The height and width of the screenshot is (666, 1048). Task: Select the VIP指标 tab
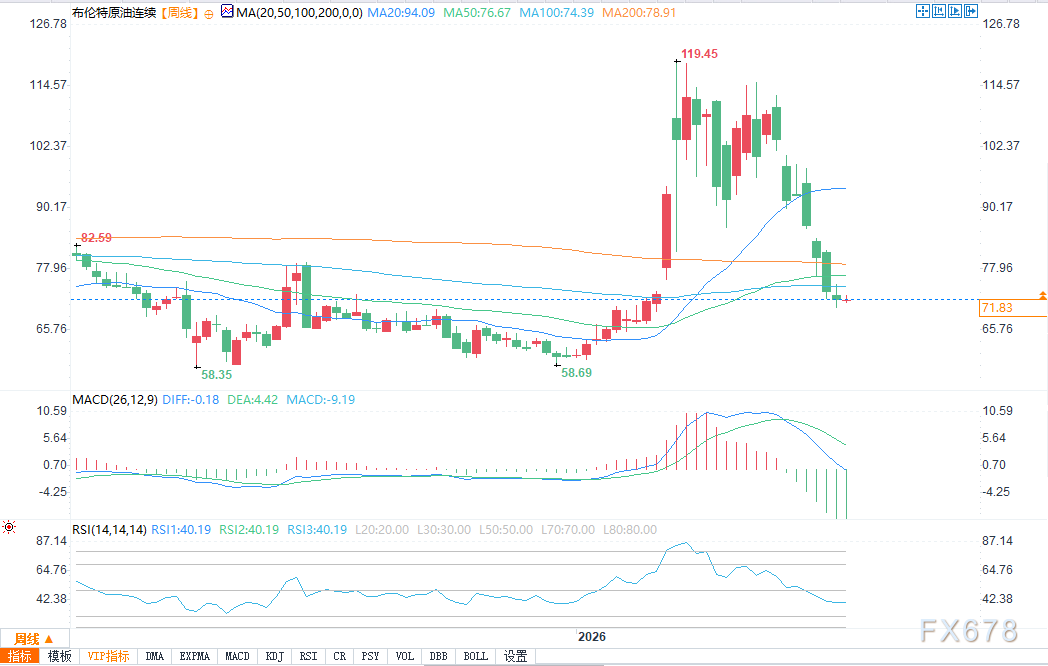coord(108,657)
